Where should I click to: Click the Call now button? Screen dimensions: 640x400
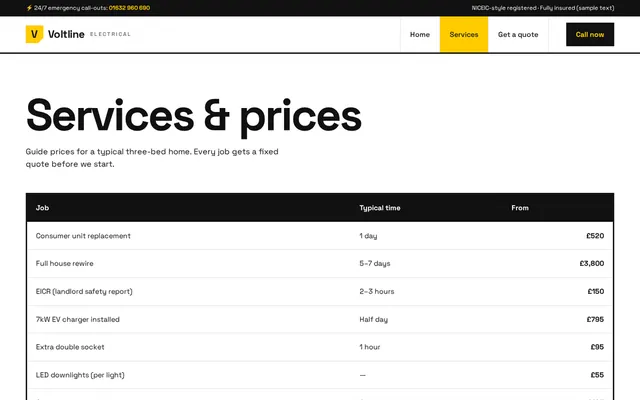pyautogui.click(x=590, y=35)
